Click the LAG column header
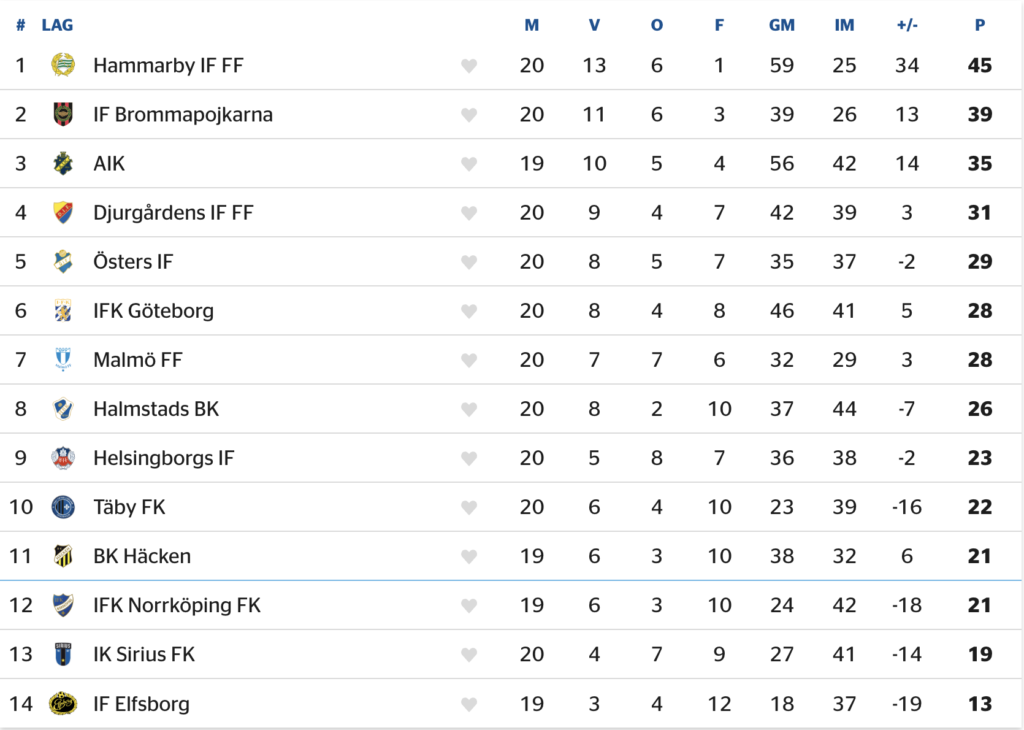 tap(57, 25)
